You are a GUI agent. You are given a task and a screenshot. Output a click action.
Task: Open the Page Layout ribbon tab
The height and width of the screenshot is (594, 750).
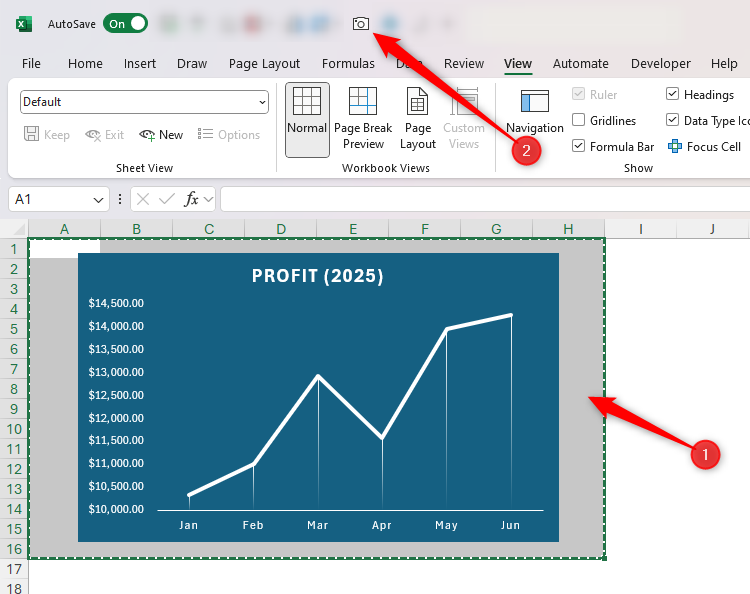(264, 64)
